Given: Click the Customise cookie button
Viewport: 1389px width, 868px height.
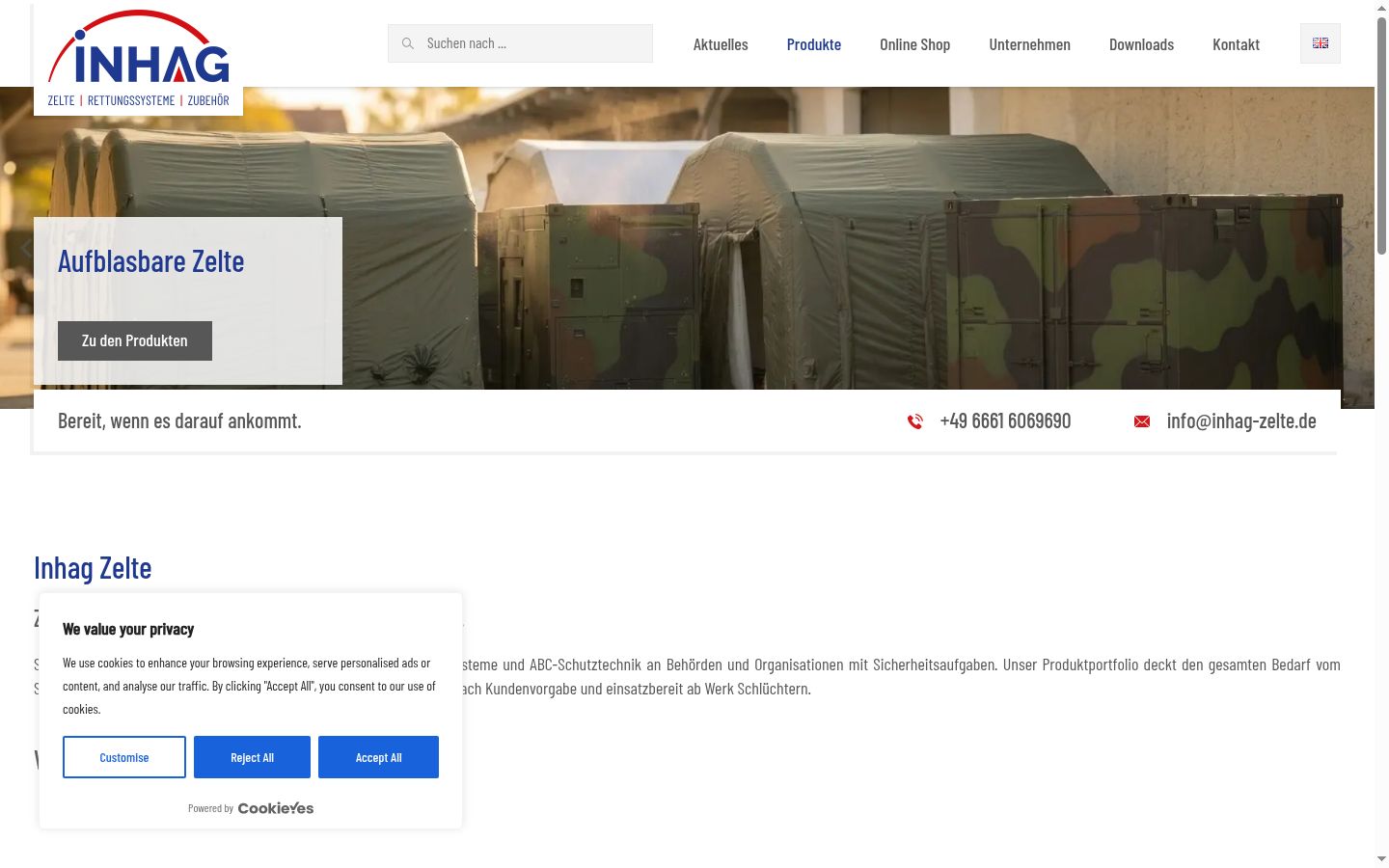Looking at the screenshot, I should pyautogui.click(x=124, y=757).
